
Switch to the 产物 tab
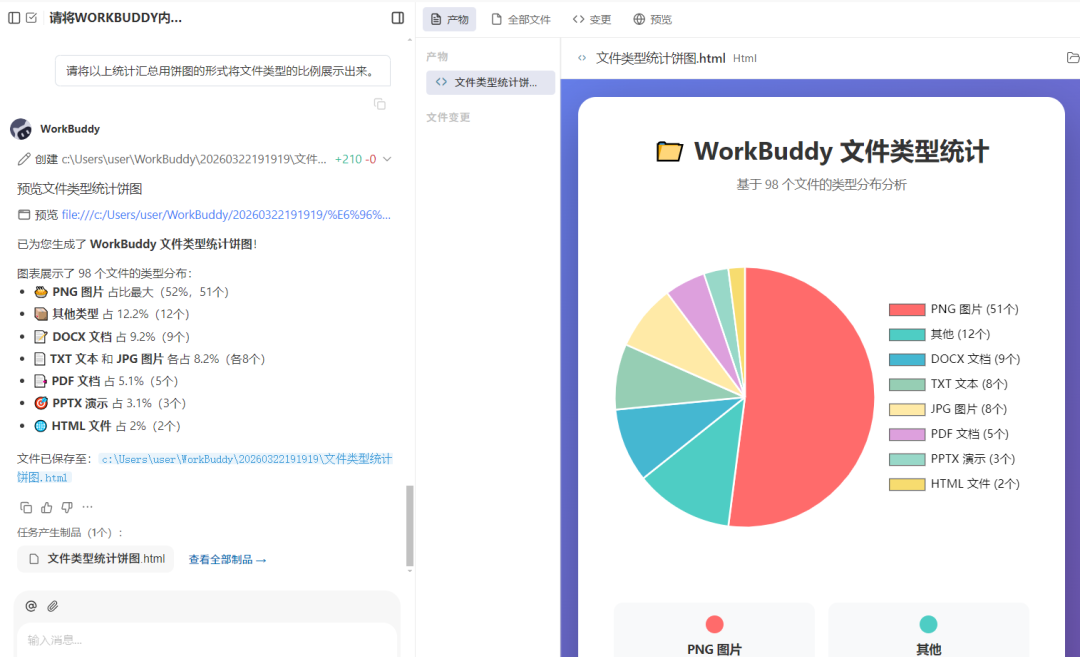coord(449,19)
